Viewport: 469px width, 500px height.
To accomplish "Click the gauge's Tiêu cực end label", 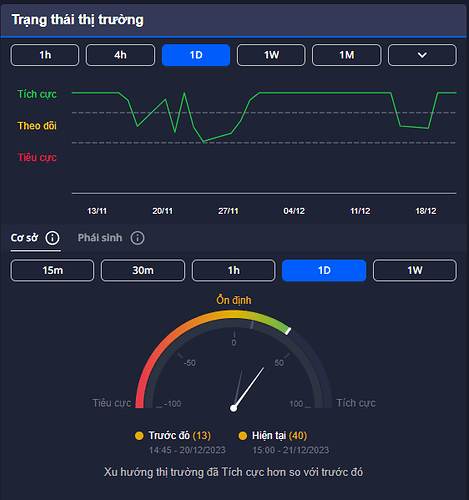I will (x=112, y=403).
